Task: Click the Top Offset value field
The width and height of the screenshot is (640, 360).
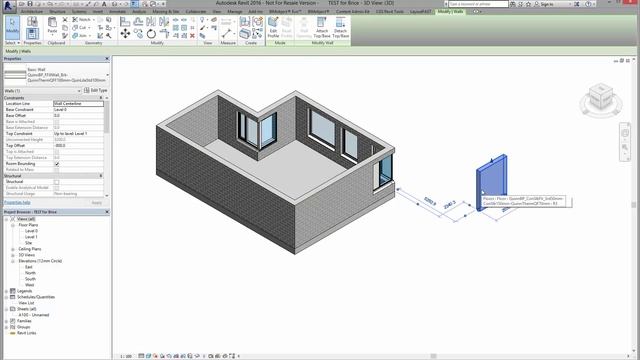Action: [78, 146]
